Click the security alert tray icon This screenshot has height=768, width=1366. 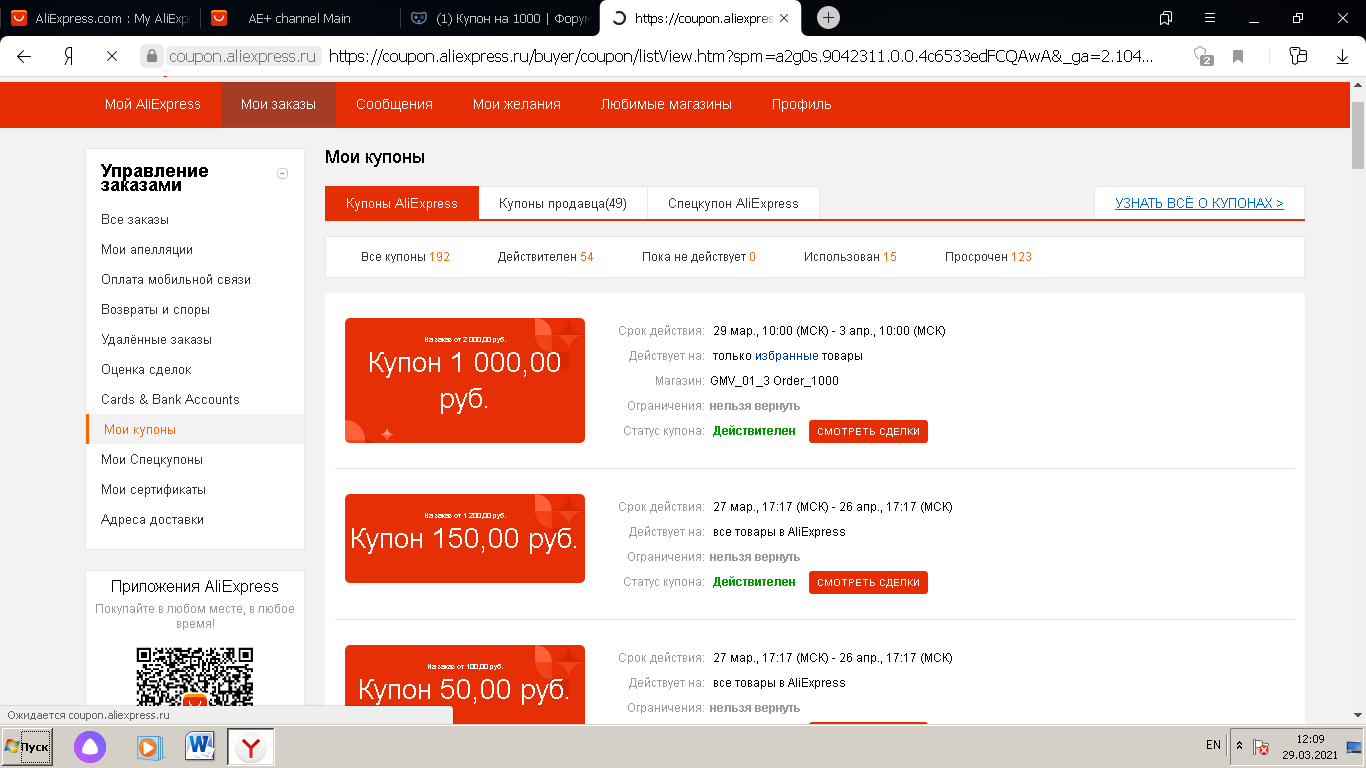tap(1261, 747)
